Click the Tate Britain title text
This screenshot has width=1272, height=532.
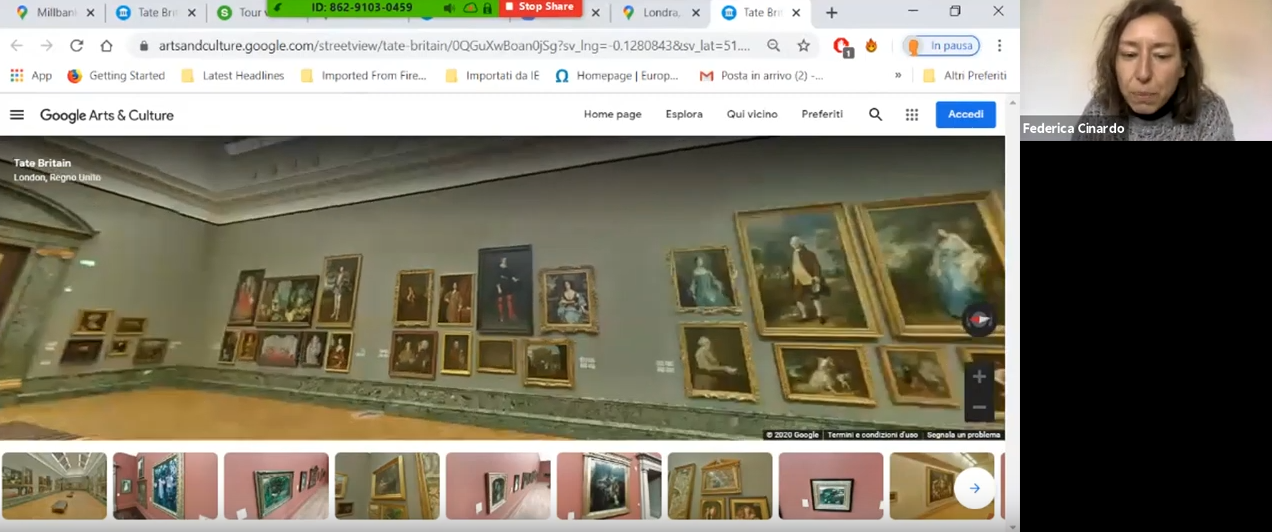pyautogui.click(x=42, y=163)
